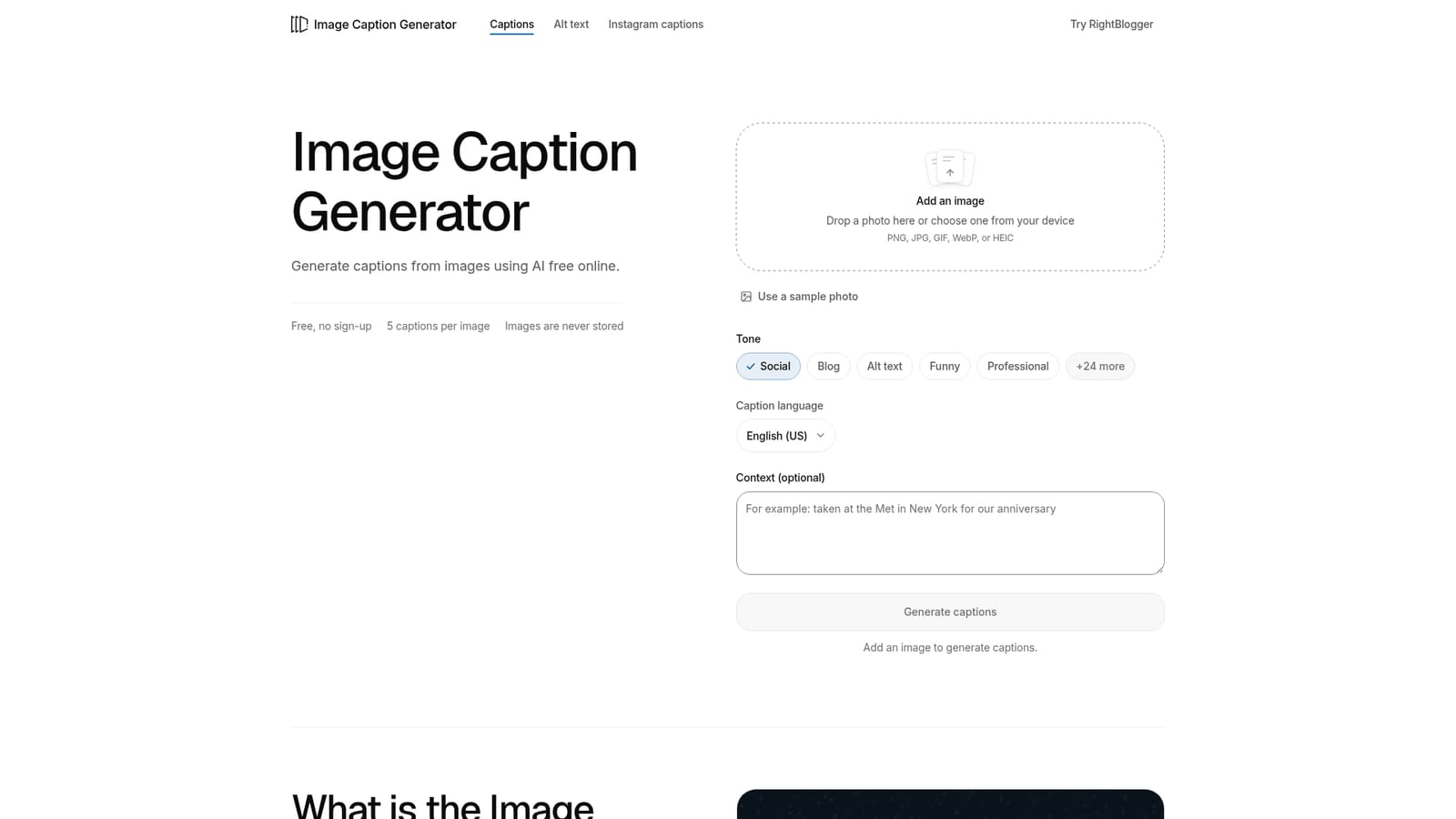Click the Generate captions button

(950, 612)
